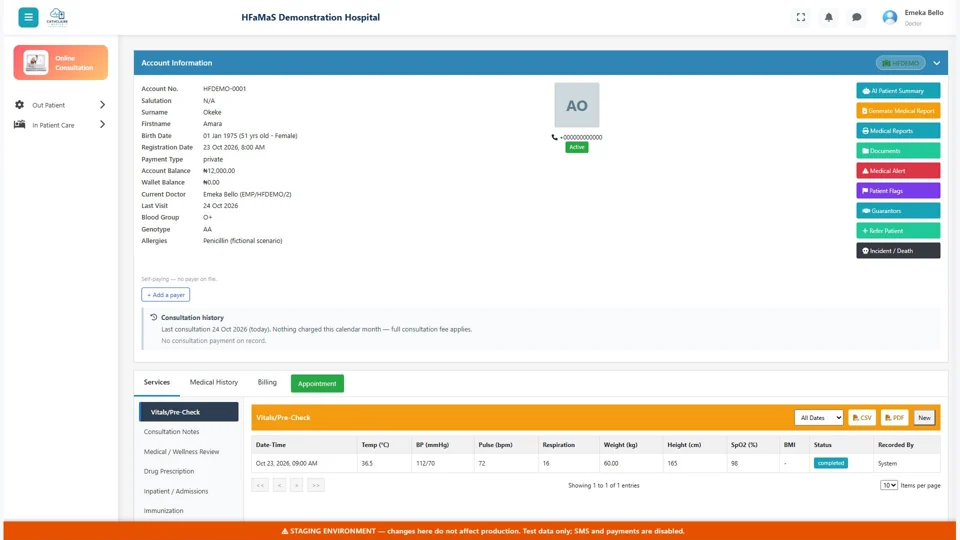This screenshot has width=960, height=540.
Task: Click the In Patient Care bed icon
Action: click(x=20, y=125)
